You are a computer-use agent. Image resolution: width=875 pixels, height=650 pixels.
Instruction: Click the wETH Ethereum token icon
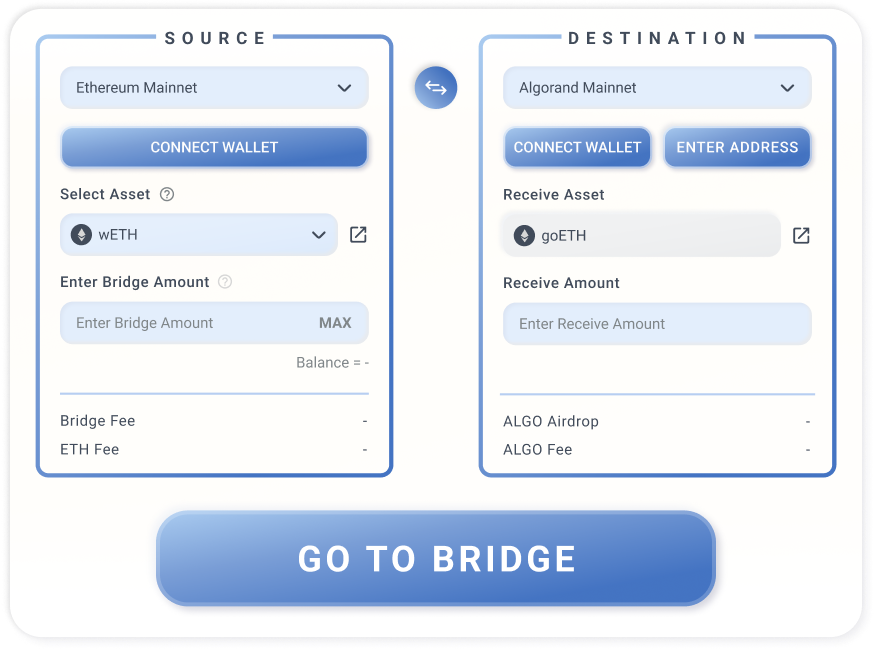(x=81, y=235)
